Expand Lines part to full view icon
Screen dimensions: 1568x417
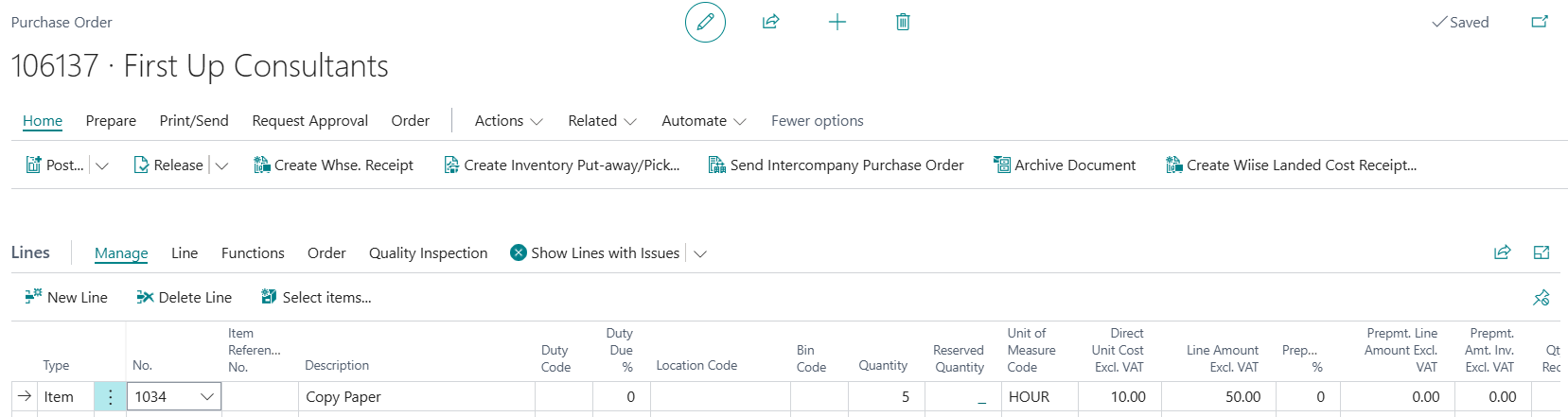(1542, 252)
